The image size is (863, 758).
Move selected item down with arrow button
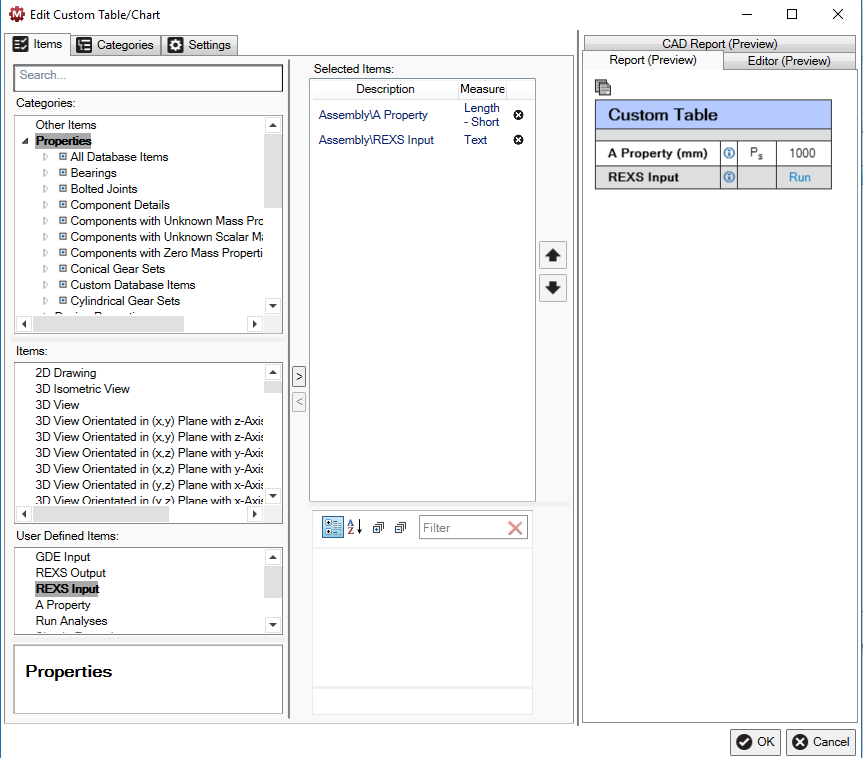tap(553, 287)
